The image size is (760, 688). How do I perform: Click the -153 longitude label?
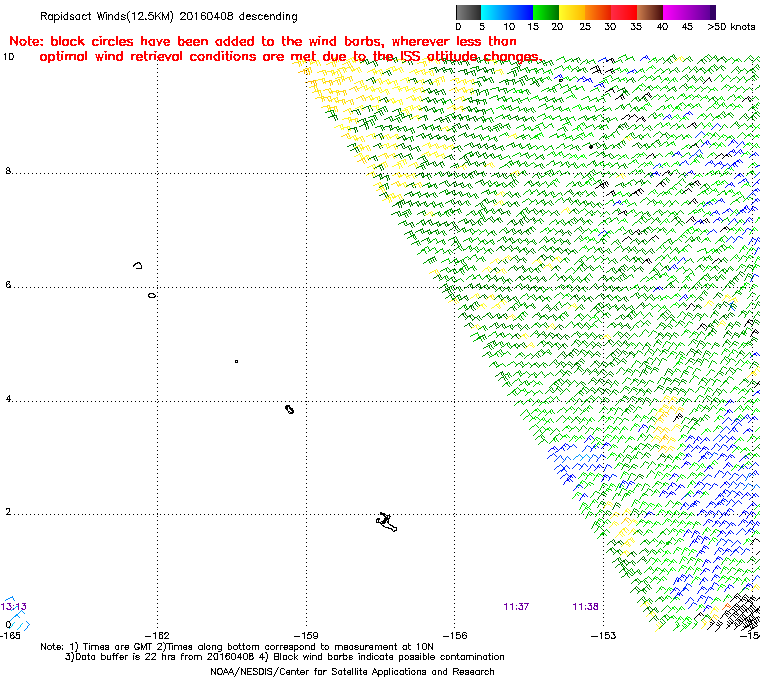(603, 635)
